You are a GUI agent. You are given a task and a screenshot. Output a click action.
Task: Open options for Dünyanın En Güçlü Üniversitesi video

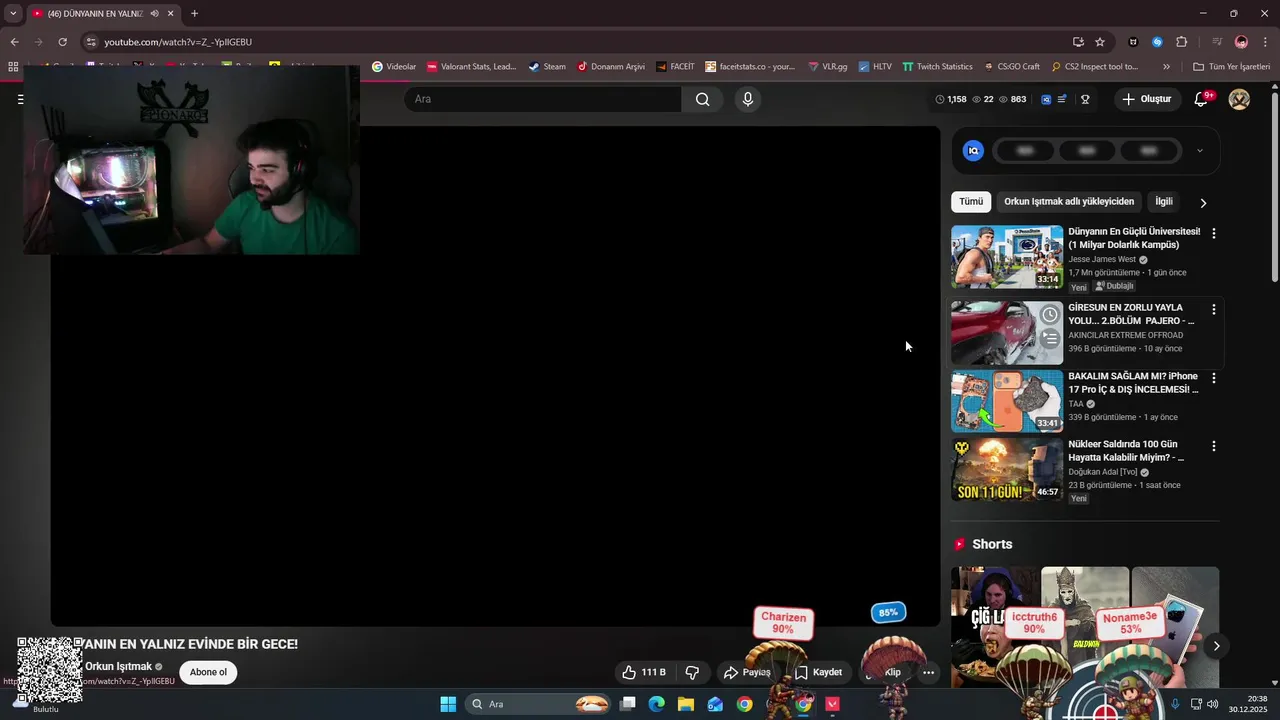click(x=1214, y=233)
